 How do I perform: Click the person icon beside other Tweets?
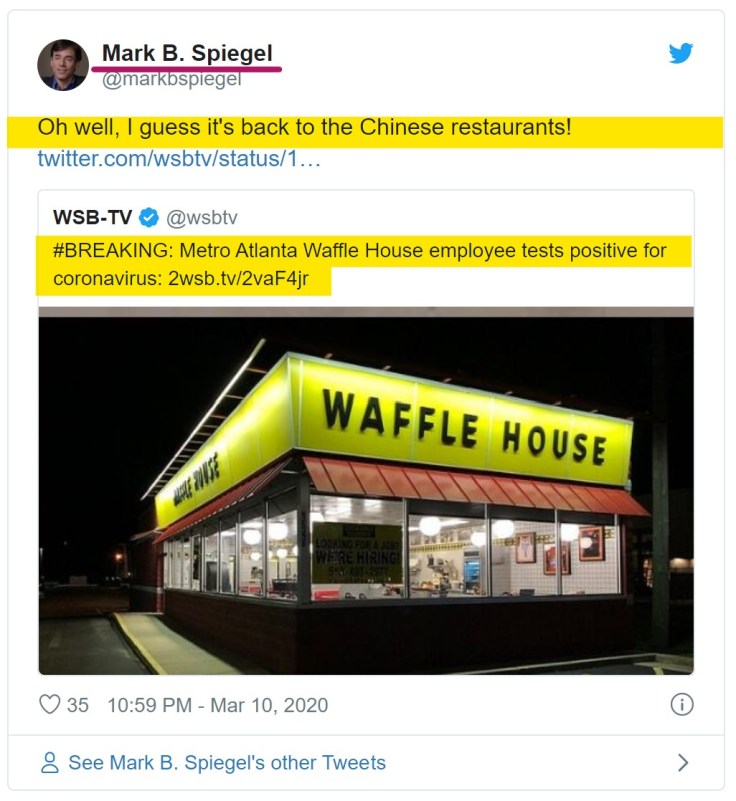[x=50, y=763]
